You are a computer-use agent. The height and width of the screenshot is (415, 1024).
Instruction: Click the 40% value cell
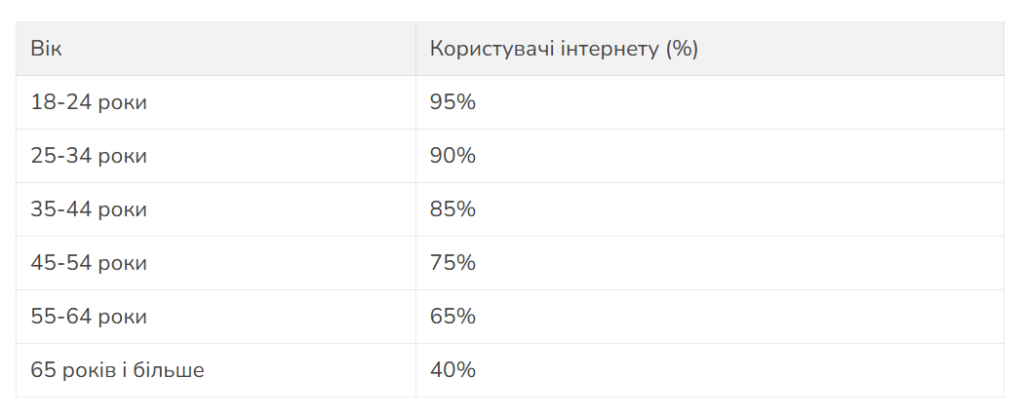(x=710, y=371)
